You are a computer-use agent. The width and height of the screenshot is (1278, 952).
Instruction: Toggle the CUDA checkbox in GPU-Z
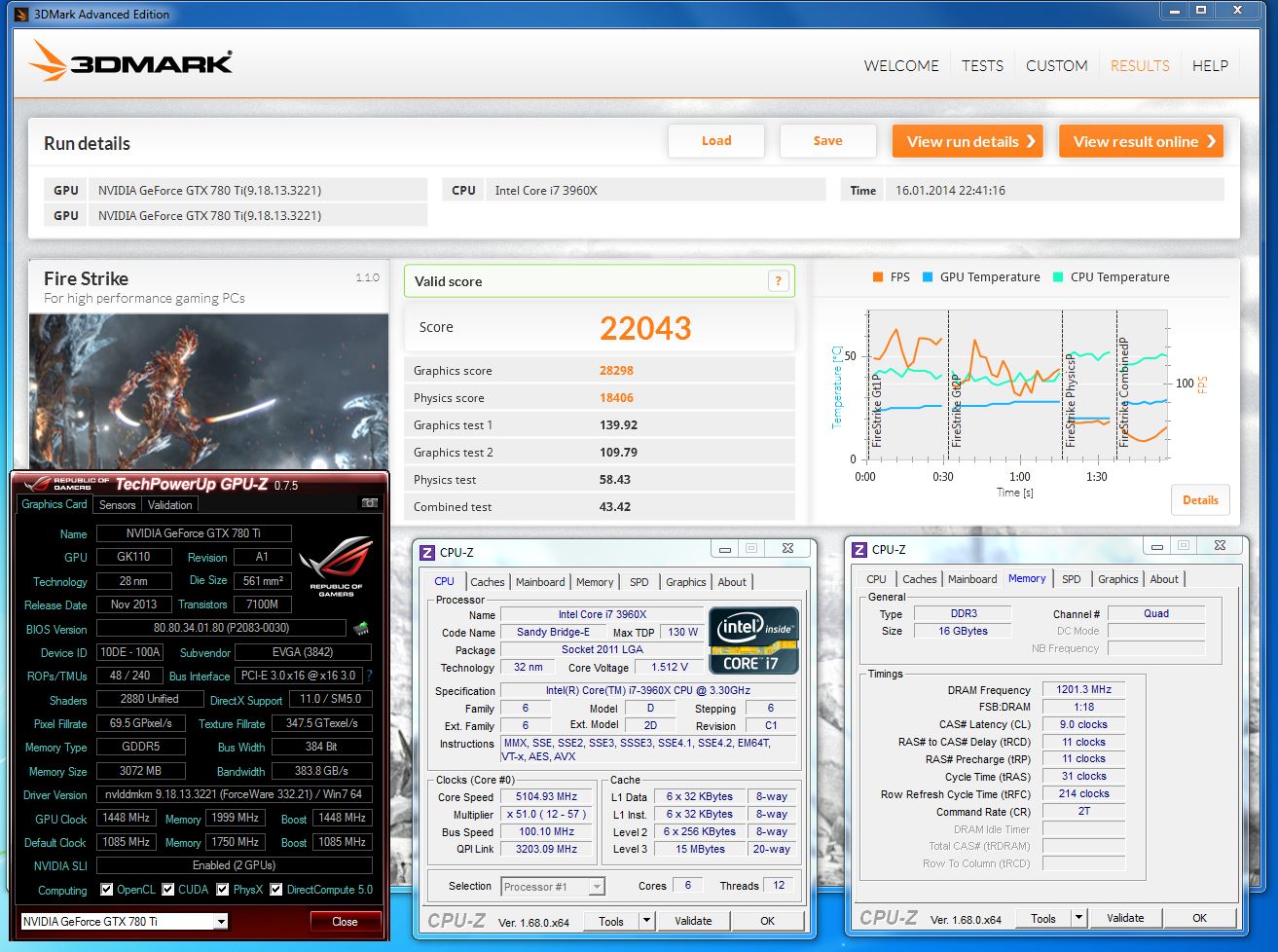point(168,890)
